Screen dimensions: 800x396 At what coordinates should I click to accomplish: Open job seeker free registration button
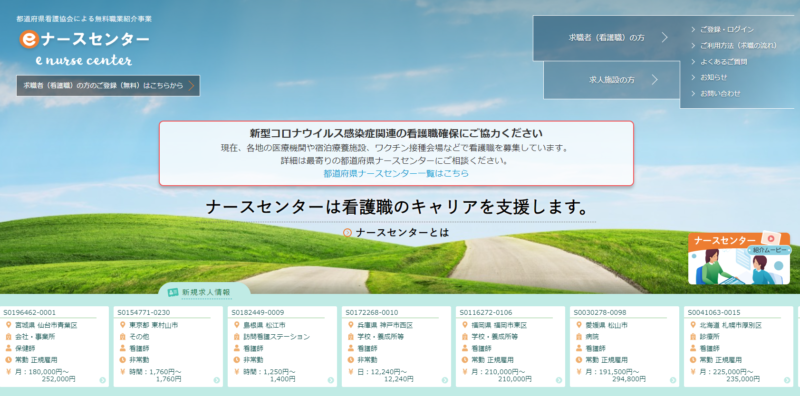pos(108,86)
